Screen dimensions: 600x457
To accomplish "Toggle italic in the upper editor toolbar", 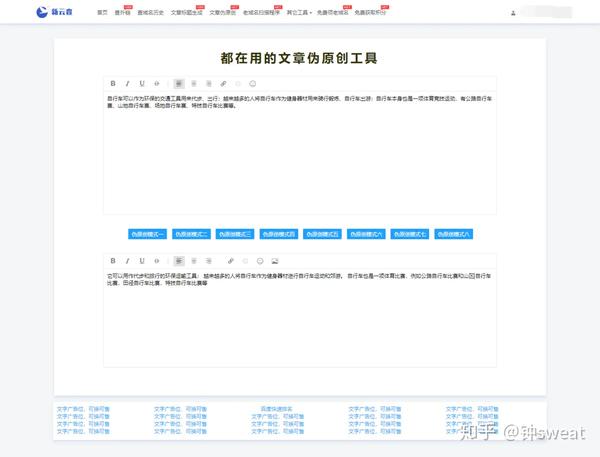I will coord(127,83).
